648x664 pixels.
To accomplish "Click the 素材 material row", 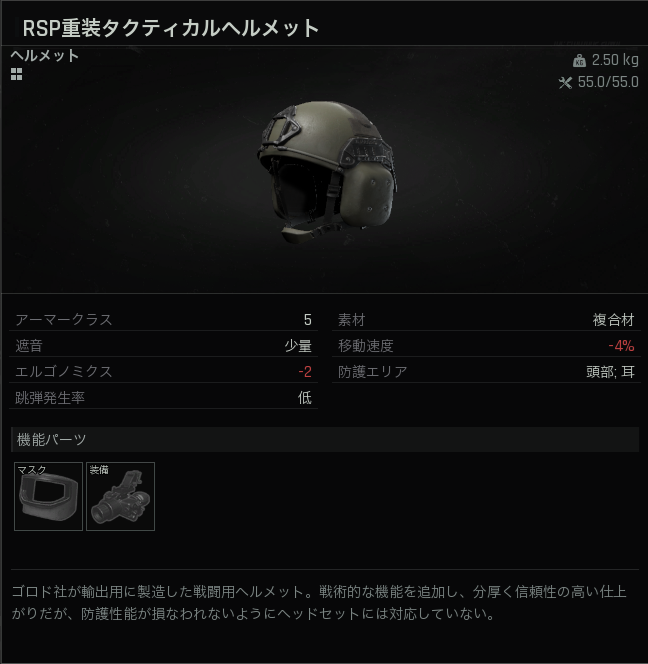I will pyautogui.click(x=486, y=320).
